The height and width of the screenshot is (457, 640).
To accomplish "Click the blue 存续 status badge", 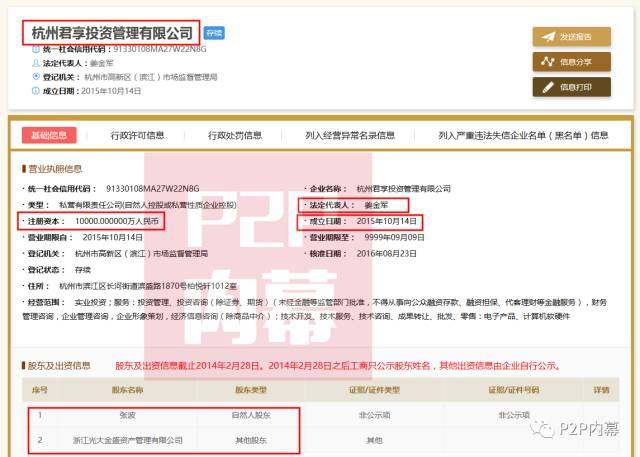I will click(x=214, y=33).
